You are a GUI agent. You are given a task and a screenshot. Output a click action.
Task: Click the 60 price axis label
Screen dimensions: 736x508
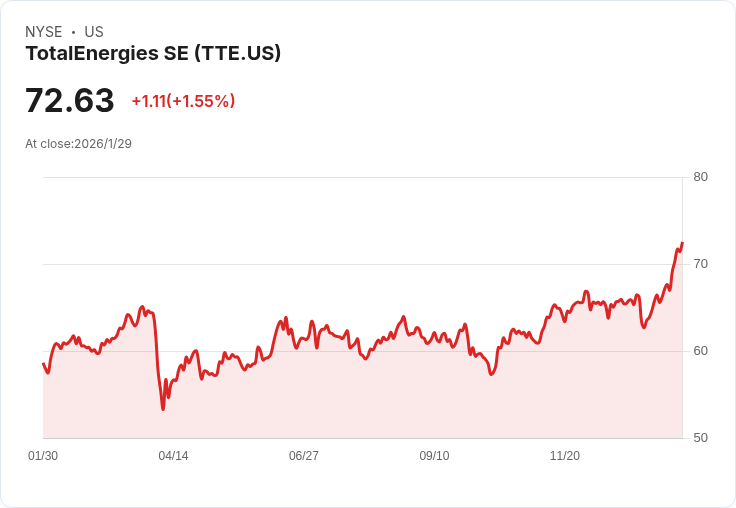700,351
